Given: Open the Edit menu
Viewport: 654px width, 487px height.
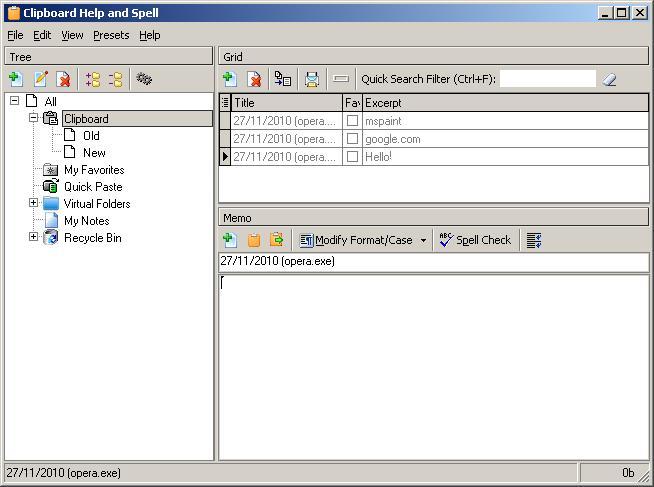Looking at the screenshot, I should pos(42,35).
